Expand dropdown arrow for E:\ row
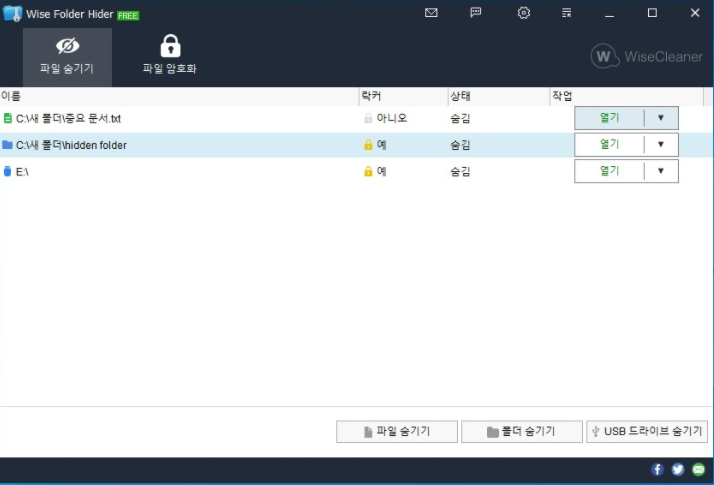The width and height of the screenshot is (714, 485). 661,171
